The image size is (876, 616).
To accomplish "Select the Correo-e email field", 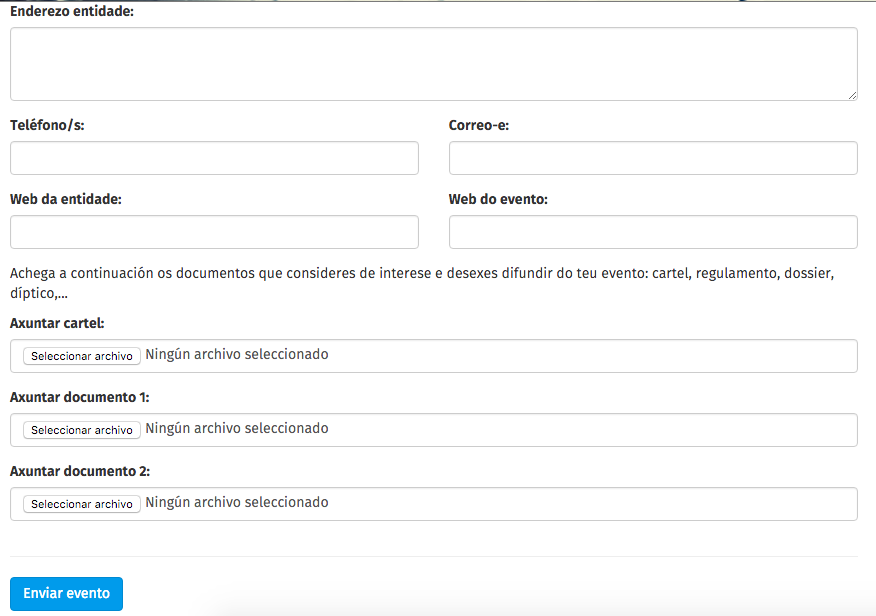I will point(652,157).
